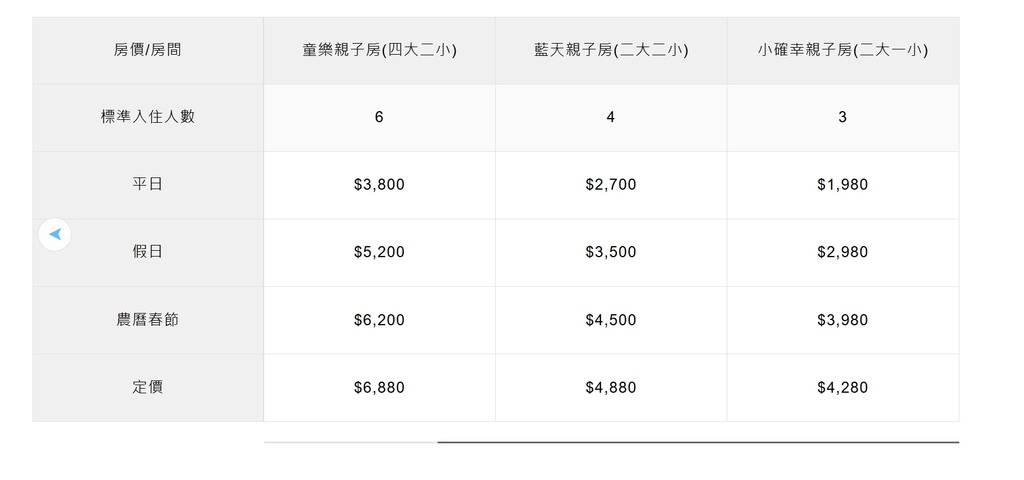Click the $1,980 price cell

[x=843, y=185]
